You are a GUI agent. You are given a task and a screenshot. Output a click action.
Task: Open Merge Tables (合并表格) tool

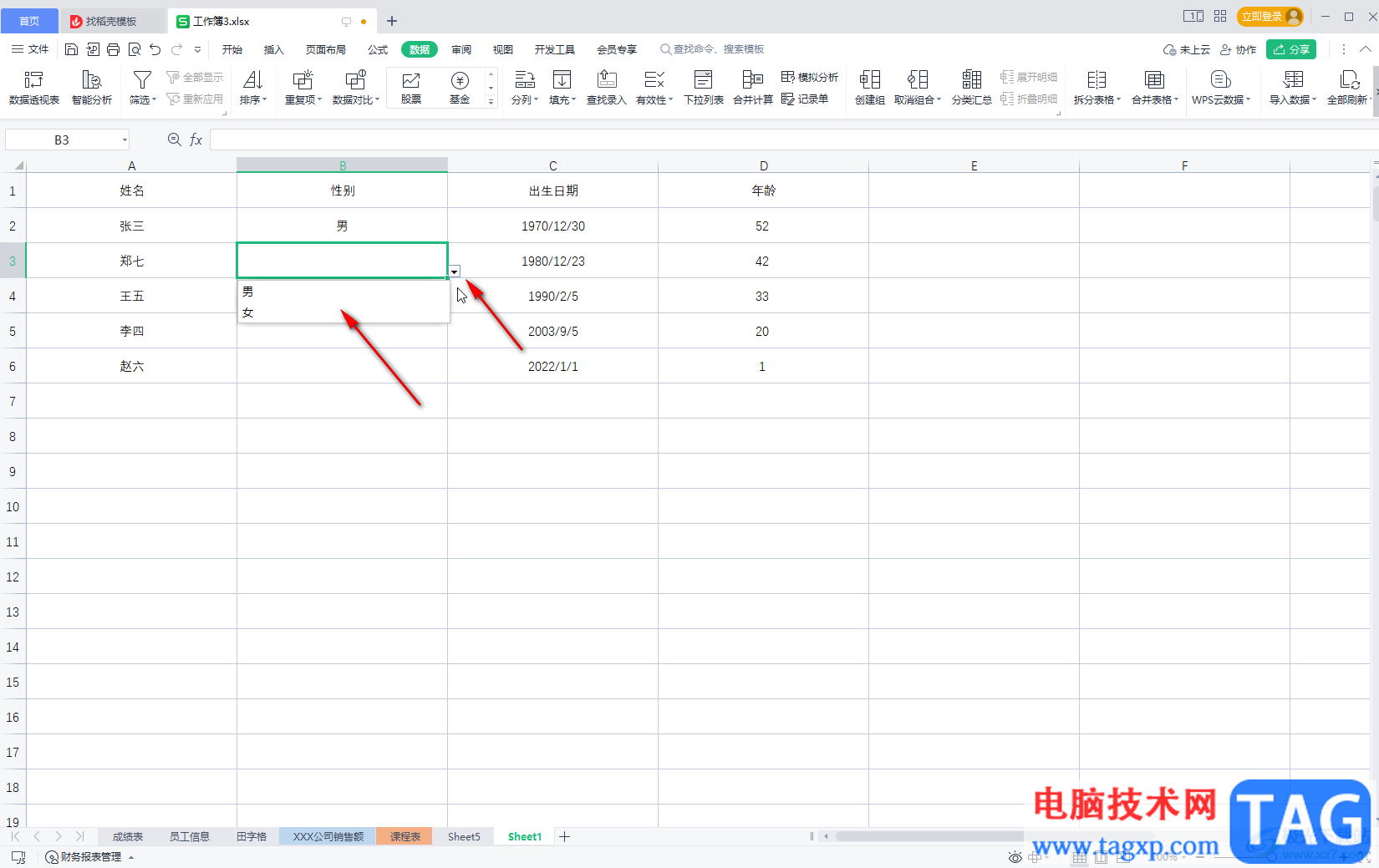click(1154, 88)
